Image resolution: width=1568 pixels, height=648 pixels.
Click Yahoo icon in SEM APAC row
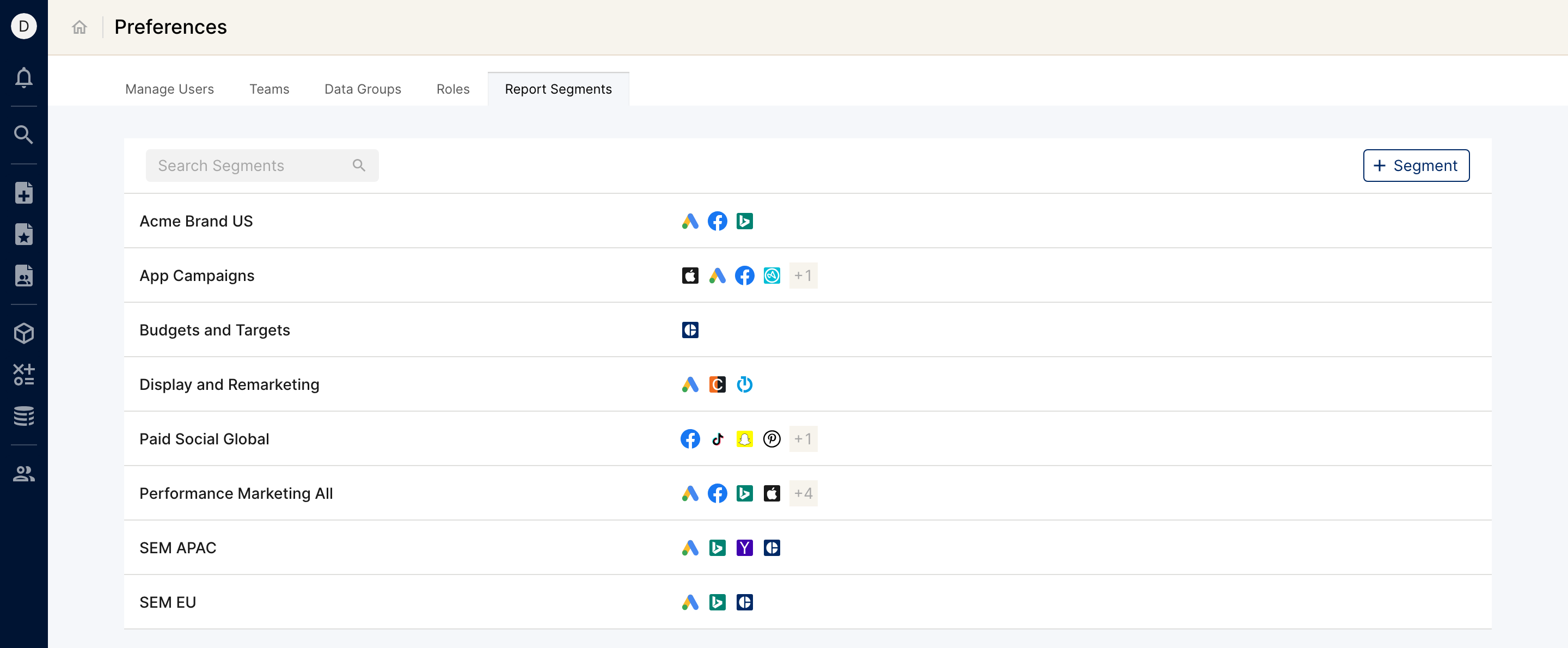point(744,548)
